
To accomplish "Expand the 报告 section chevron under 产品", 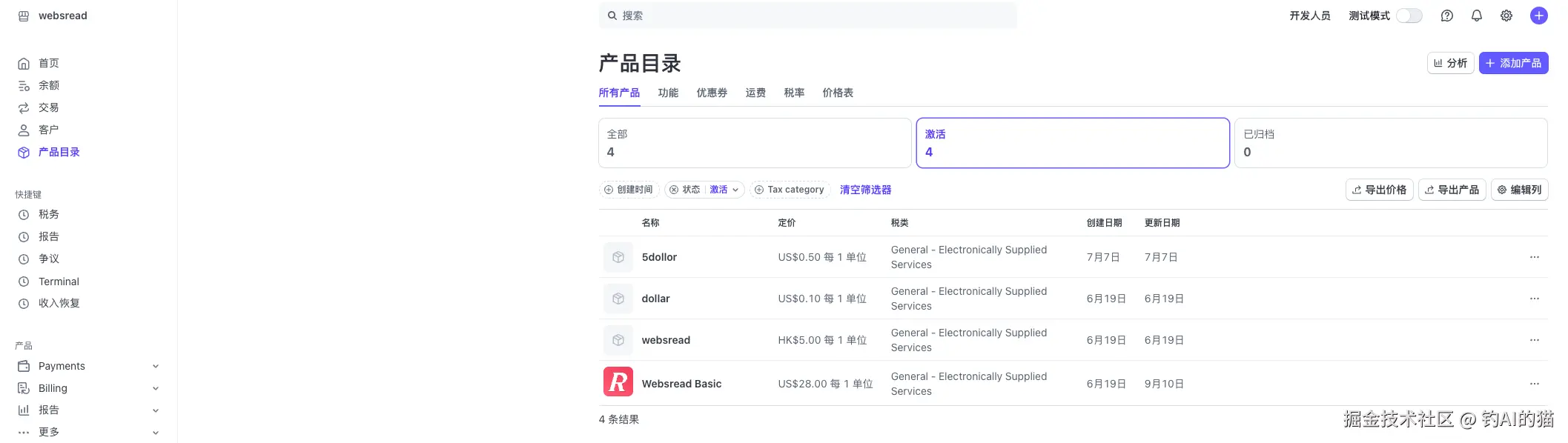I will click(156, 410).
